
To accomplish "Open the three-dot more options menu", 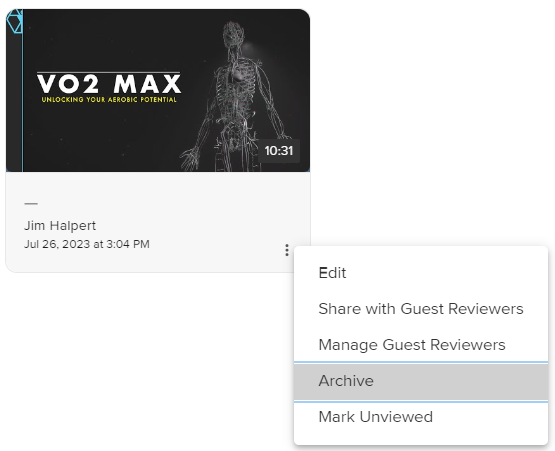I will [x=287, y=250].
